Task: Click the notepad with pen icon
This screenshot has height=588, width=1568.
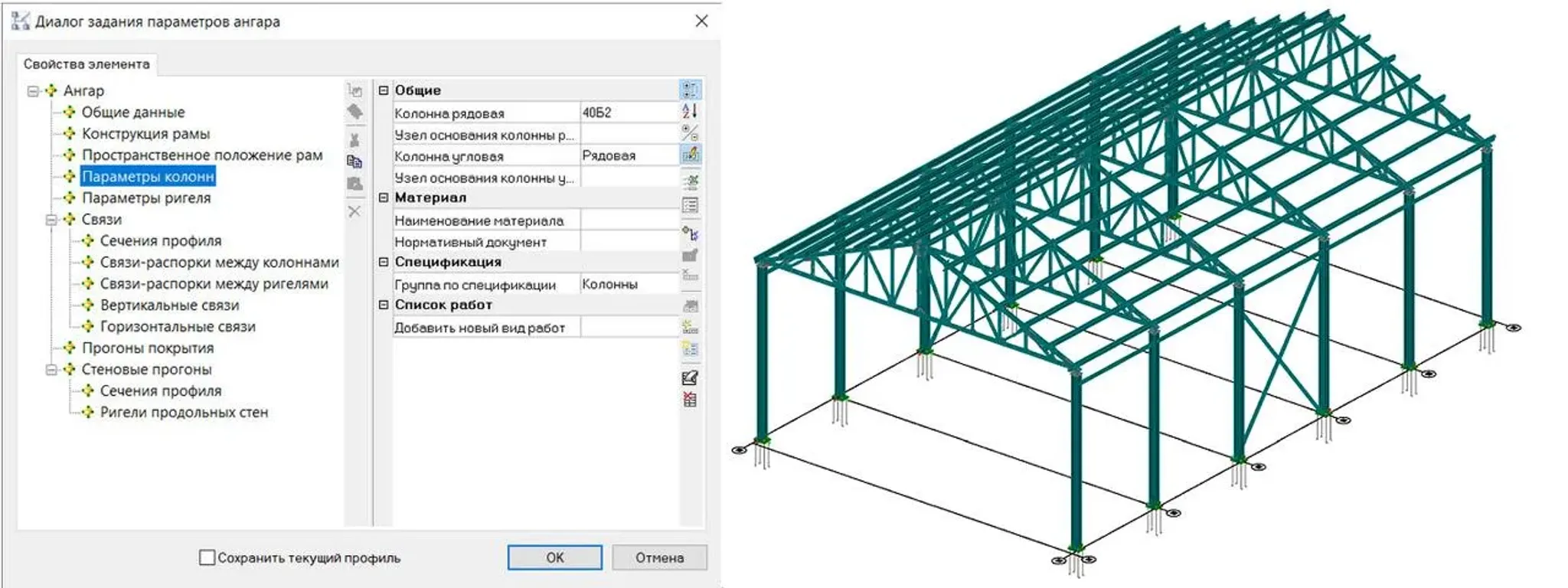Action: (690, 377)
